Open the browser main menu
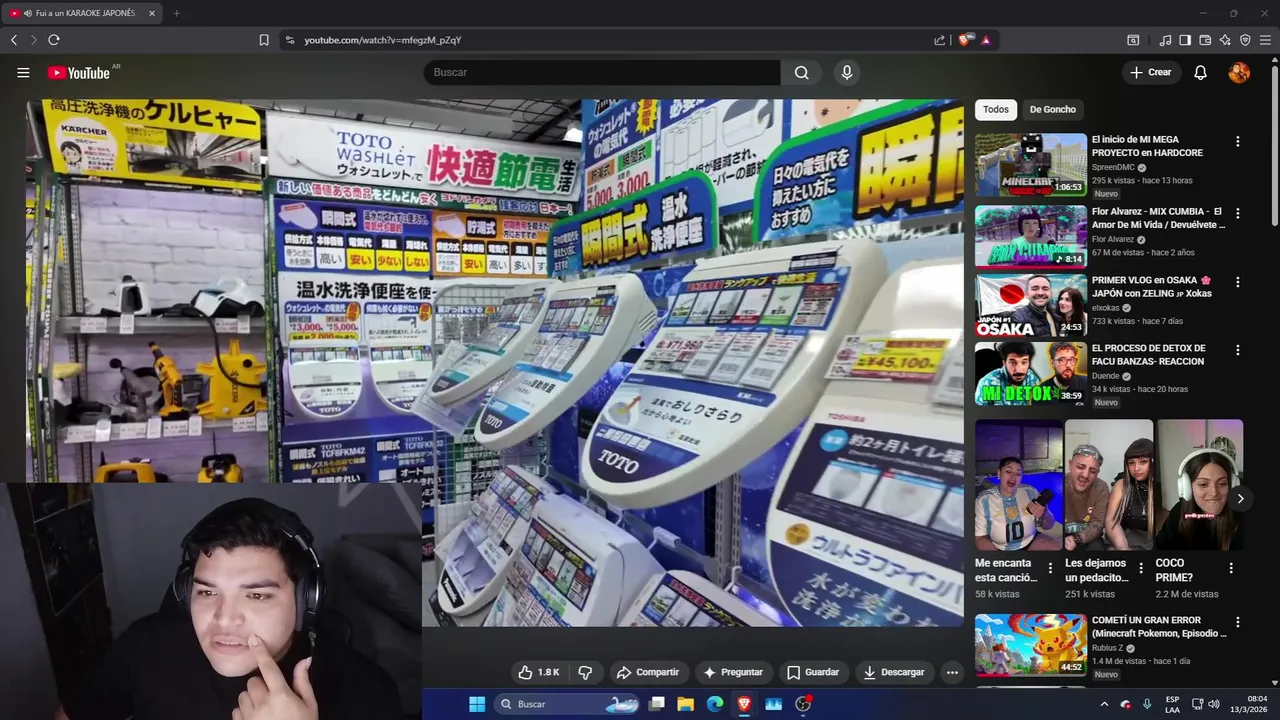 1265,40
